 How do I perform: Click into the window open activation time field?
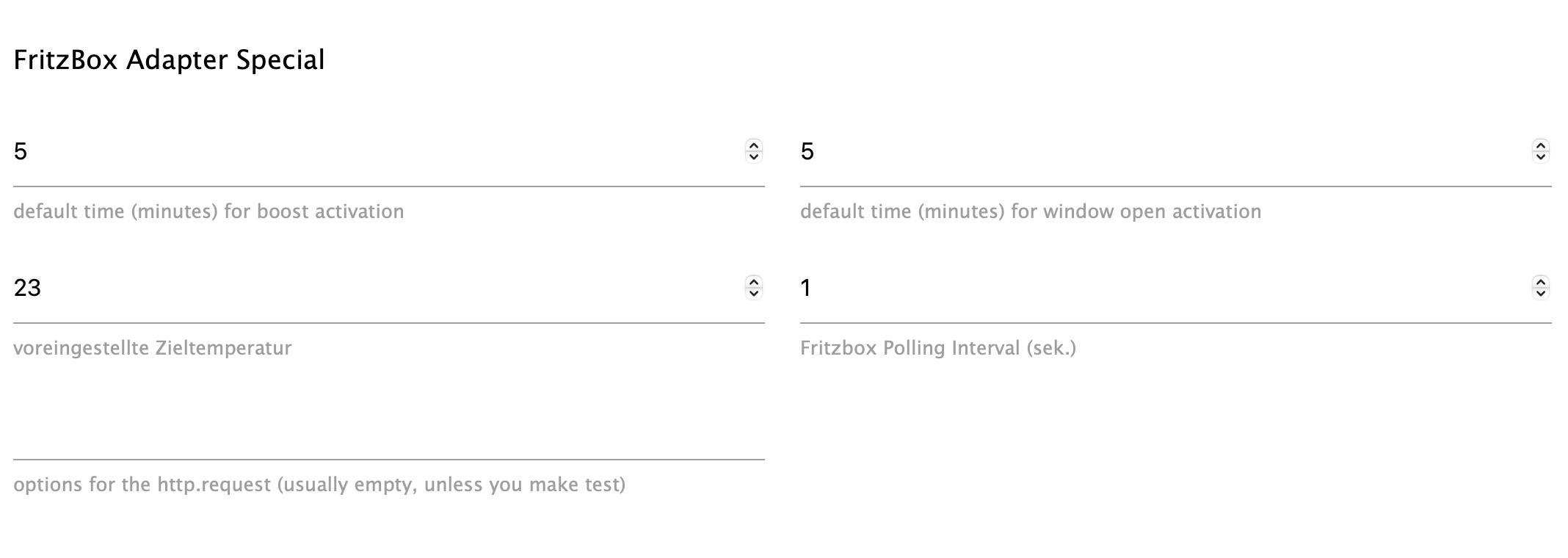pos(1153,152)
